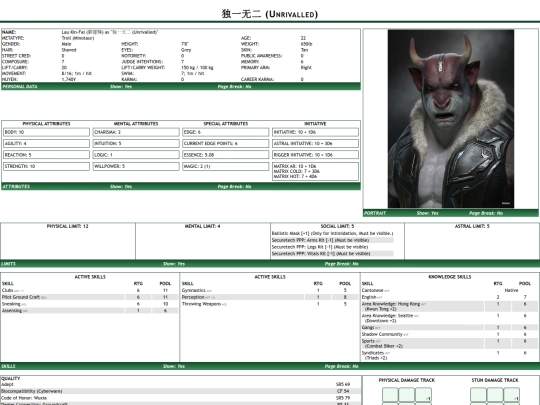Viewport: 540px width, 405px height.
Task: Select the INTUITION: 5 attribute box
Action: tap(136, 144)
